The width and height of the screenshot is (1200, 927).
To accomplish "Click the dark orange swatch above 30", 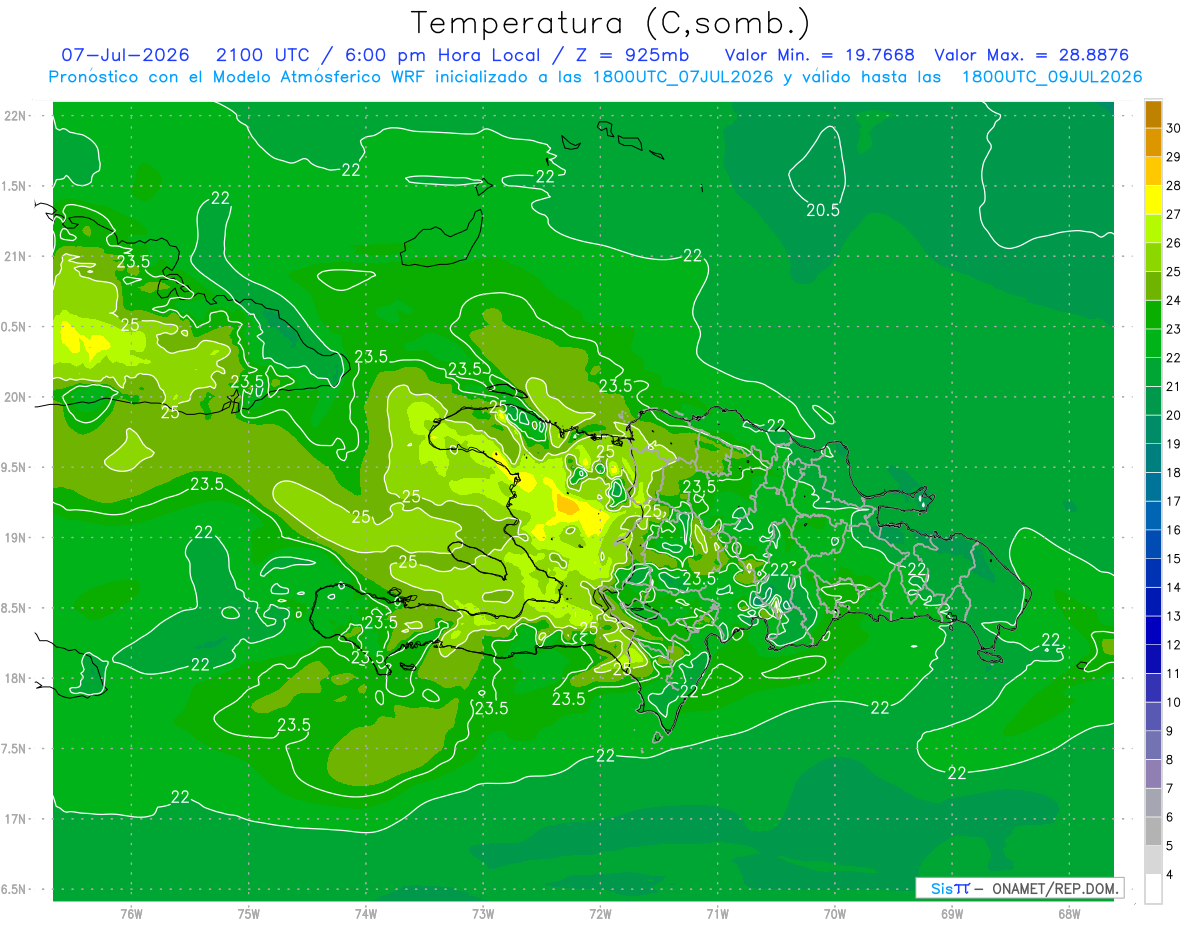I will (x=1153, y=114).
